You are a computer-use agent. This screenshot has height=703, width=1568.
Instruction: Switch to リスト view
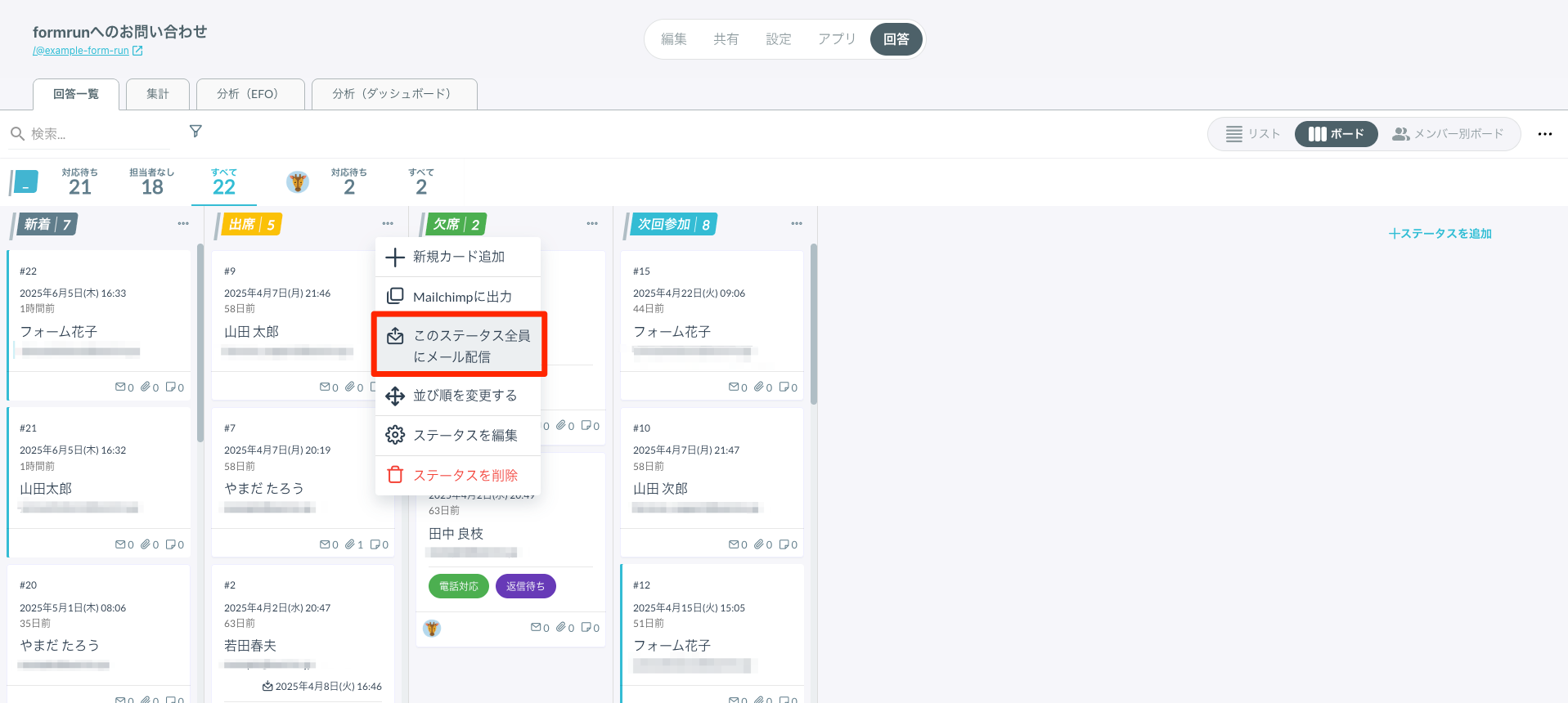1252,134
